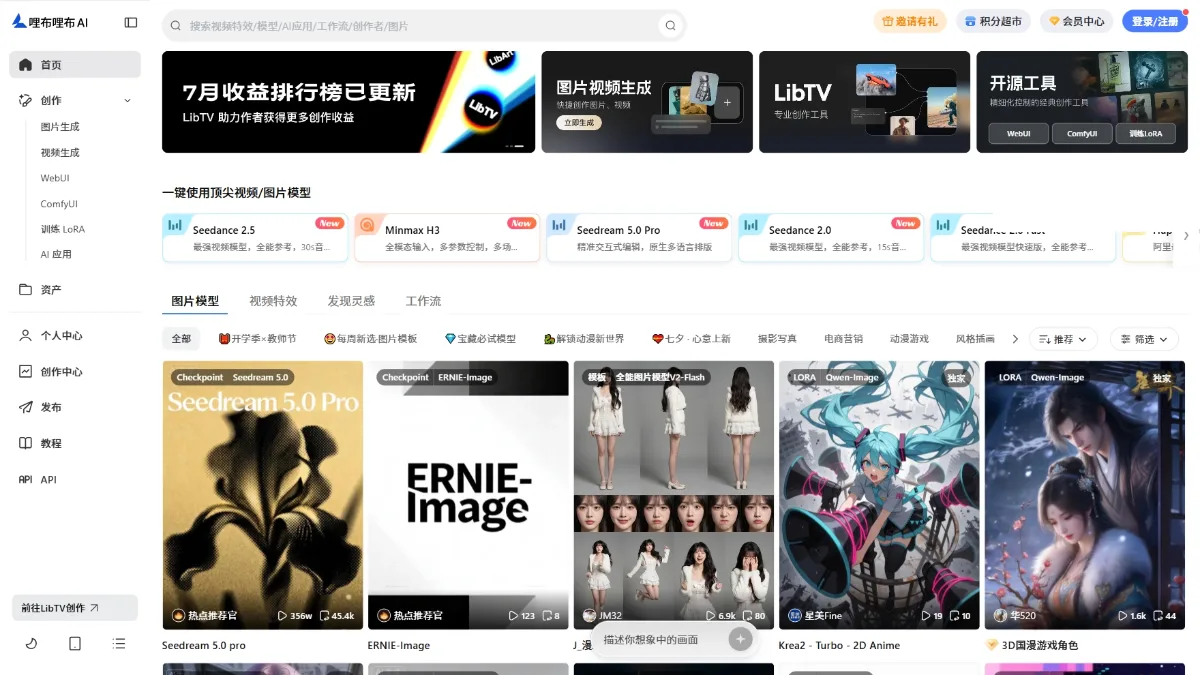Select the 宝藏必试模型 filter chip
The image size is (1200, 675).
[x=480, y=339]
